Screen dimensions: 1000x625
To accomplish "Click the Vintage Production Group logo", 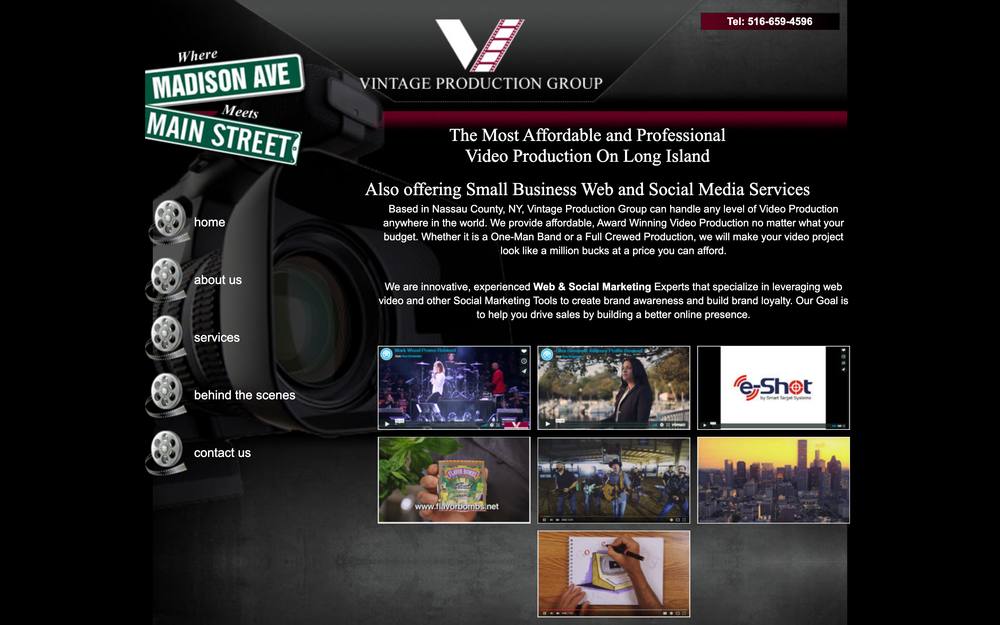I will pyautogui.click(x=481, y=55).
